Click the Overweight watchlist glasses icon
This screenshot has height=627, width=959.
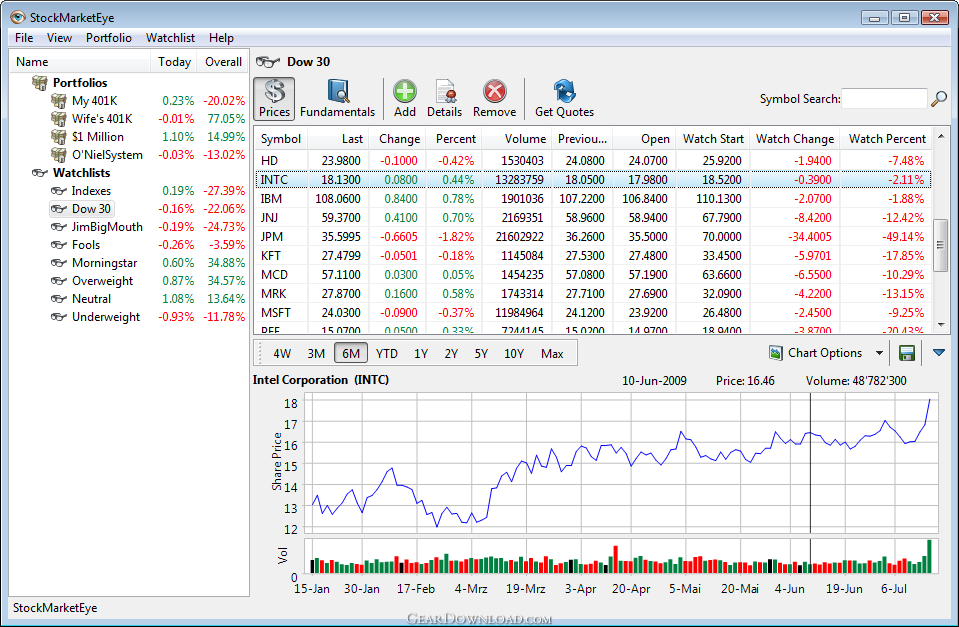pyautogui.click(x=59, y=281)
